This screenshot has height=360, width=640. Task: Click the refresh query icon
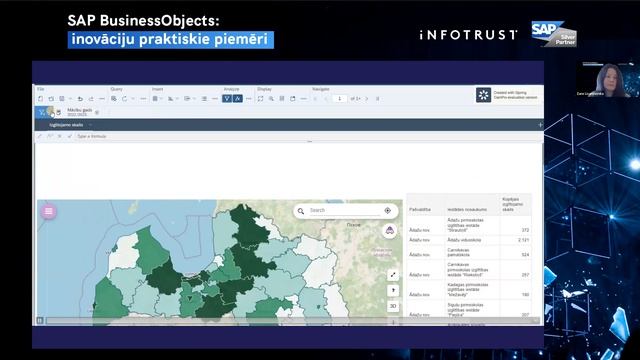[x=124, y=99]
